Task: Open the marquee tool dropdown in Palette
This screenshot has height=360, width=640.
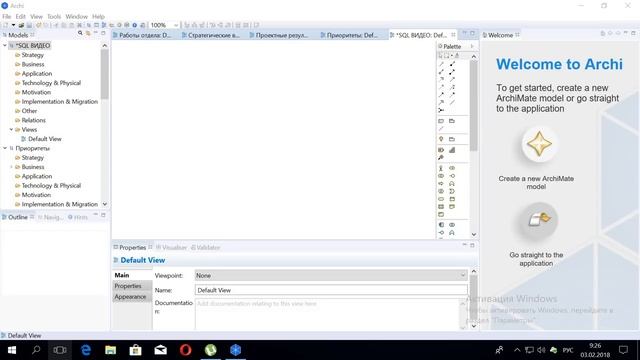Action: coord(452,56)
